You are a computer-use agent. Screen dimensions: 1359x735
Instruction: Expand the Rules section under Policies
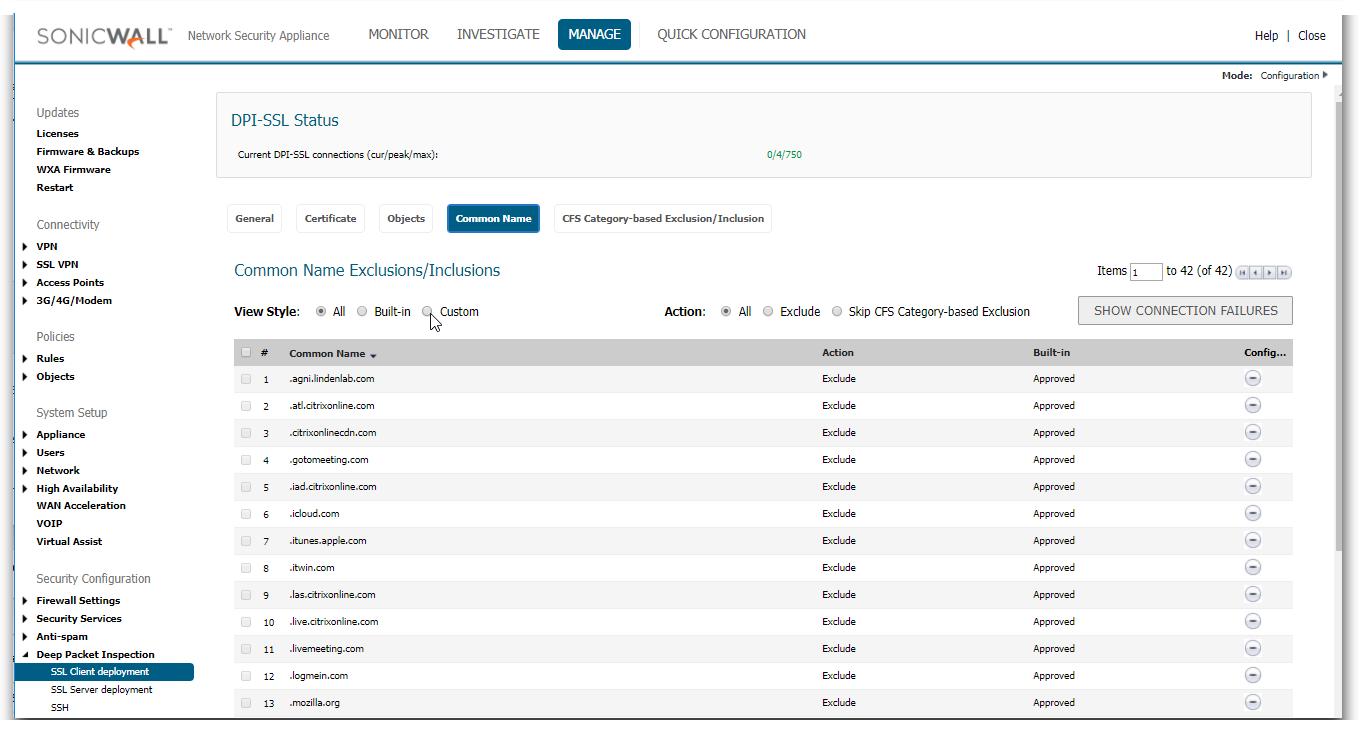25,358
